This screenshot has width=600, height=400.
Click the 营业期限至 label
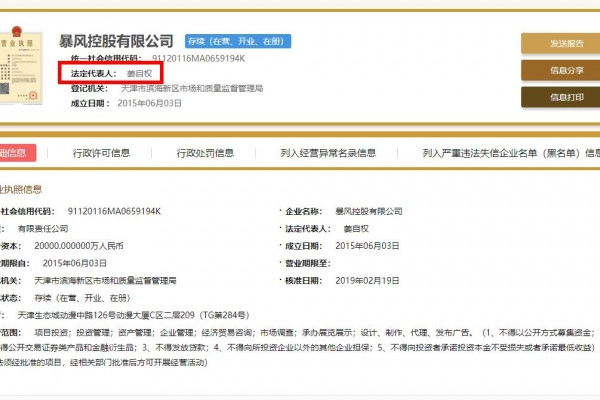point(308,263)
